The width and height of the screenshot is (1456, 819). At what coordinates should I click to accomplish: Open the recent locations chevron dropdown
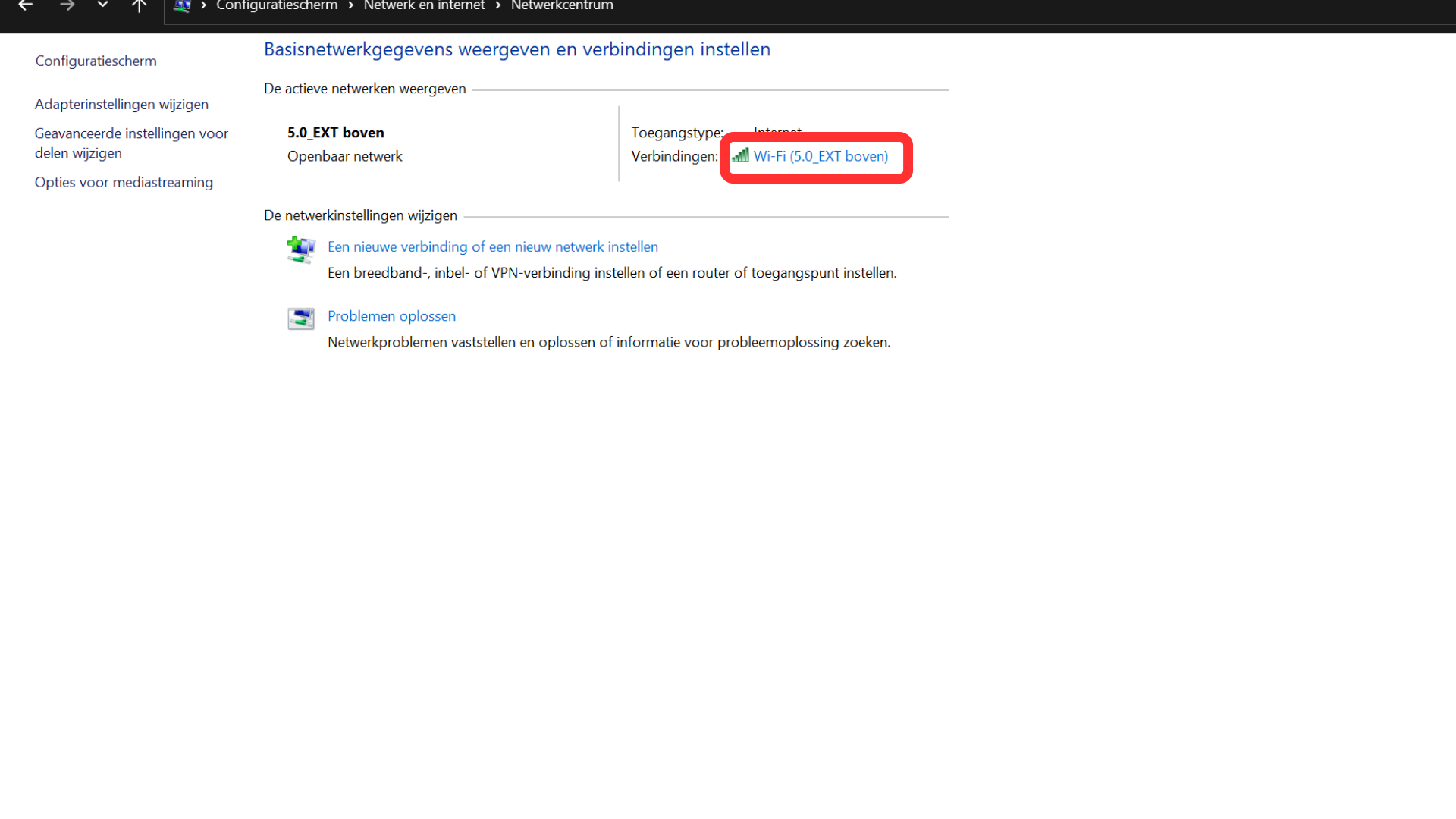tap(102, 6)
